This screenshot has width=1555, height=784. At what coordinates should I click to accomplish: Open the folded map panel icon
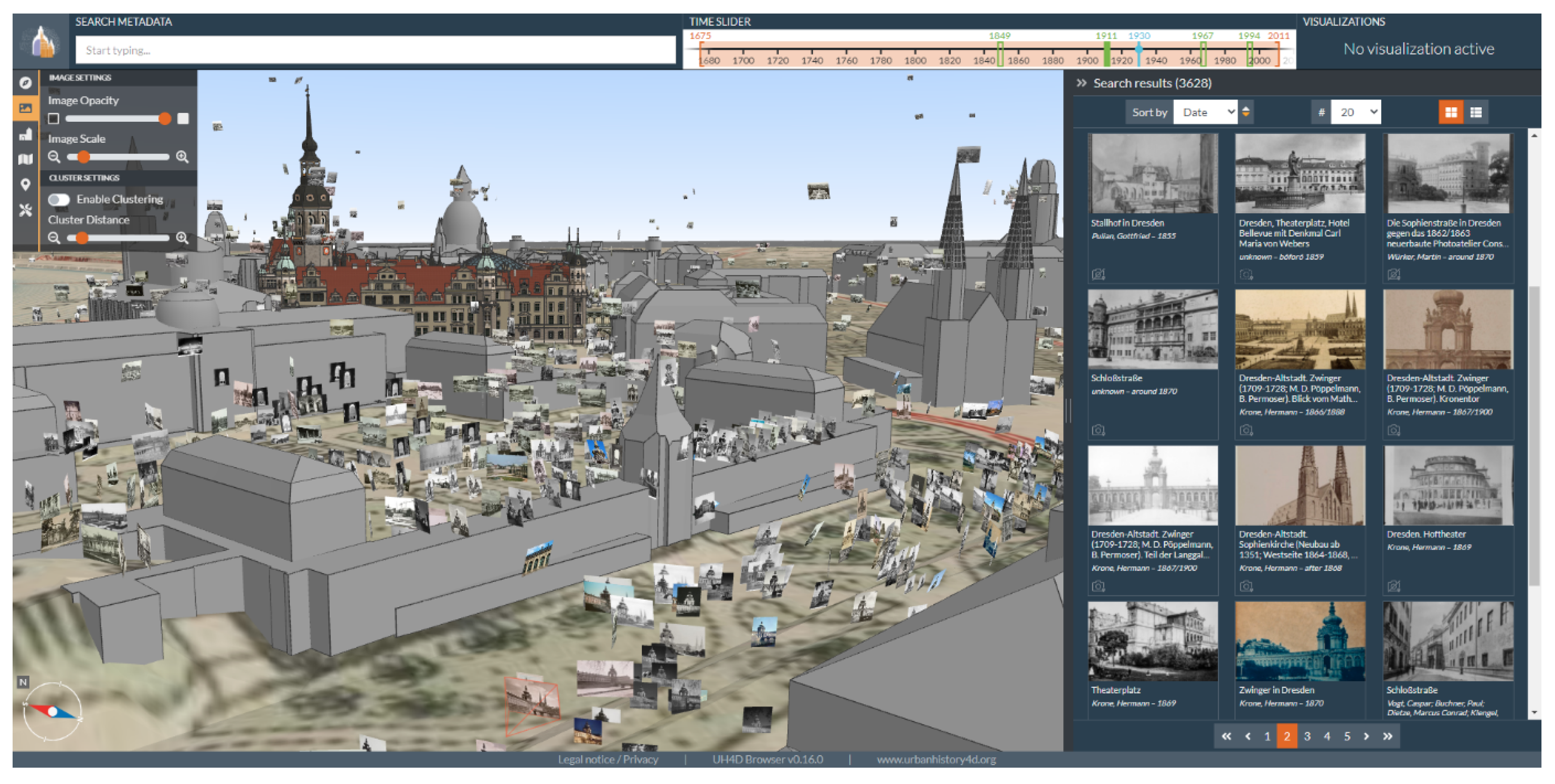25,159
